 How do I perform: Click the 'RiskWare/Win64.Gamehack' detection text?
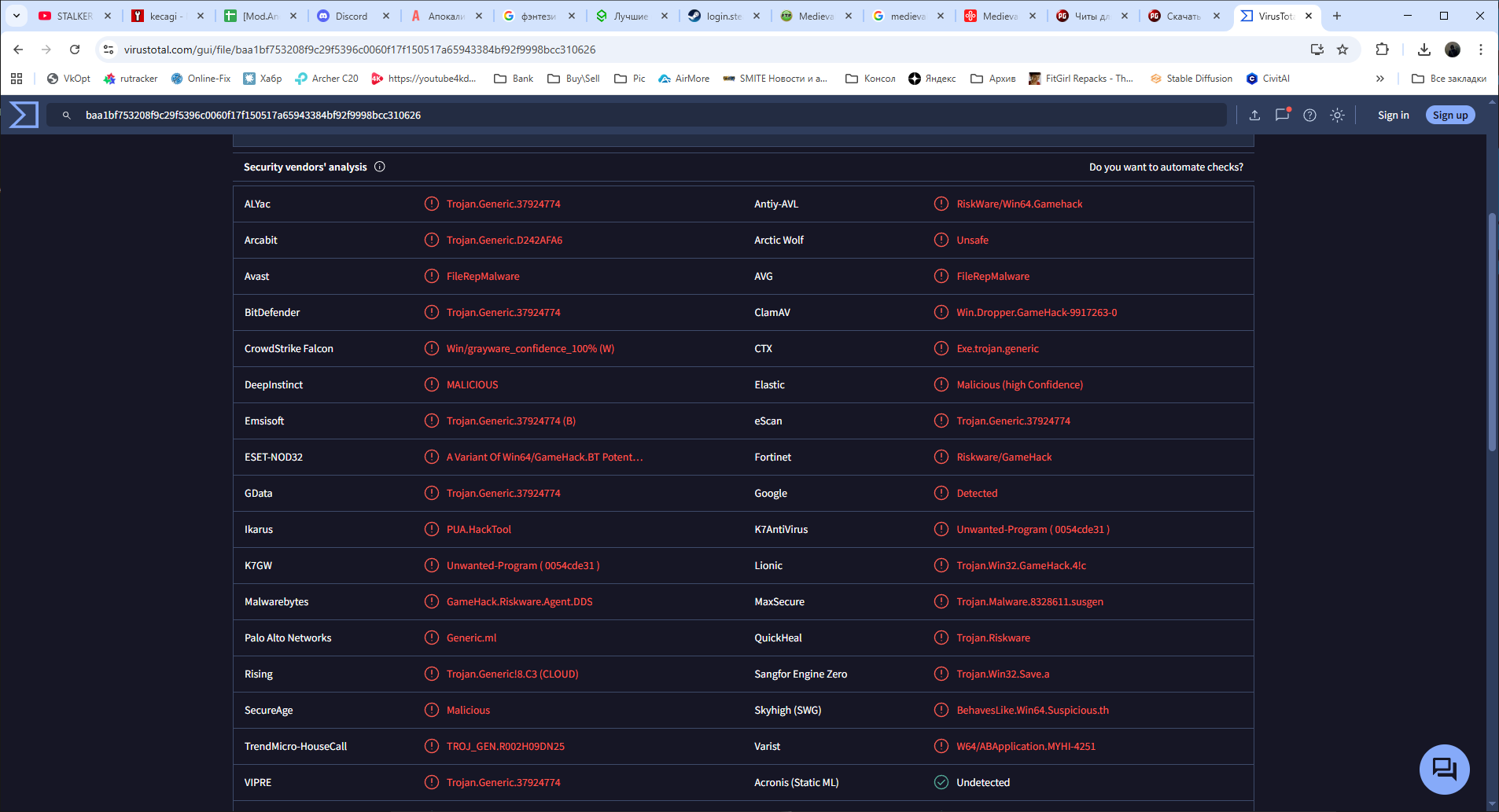coord(1019,204)
